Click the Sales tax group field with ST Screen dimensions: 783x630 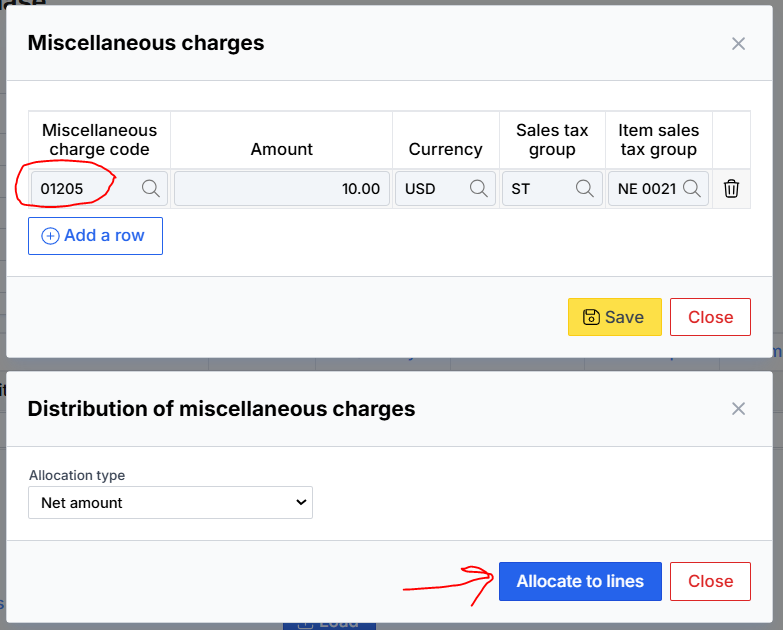pyautogui.click(x=535, y=188)
